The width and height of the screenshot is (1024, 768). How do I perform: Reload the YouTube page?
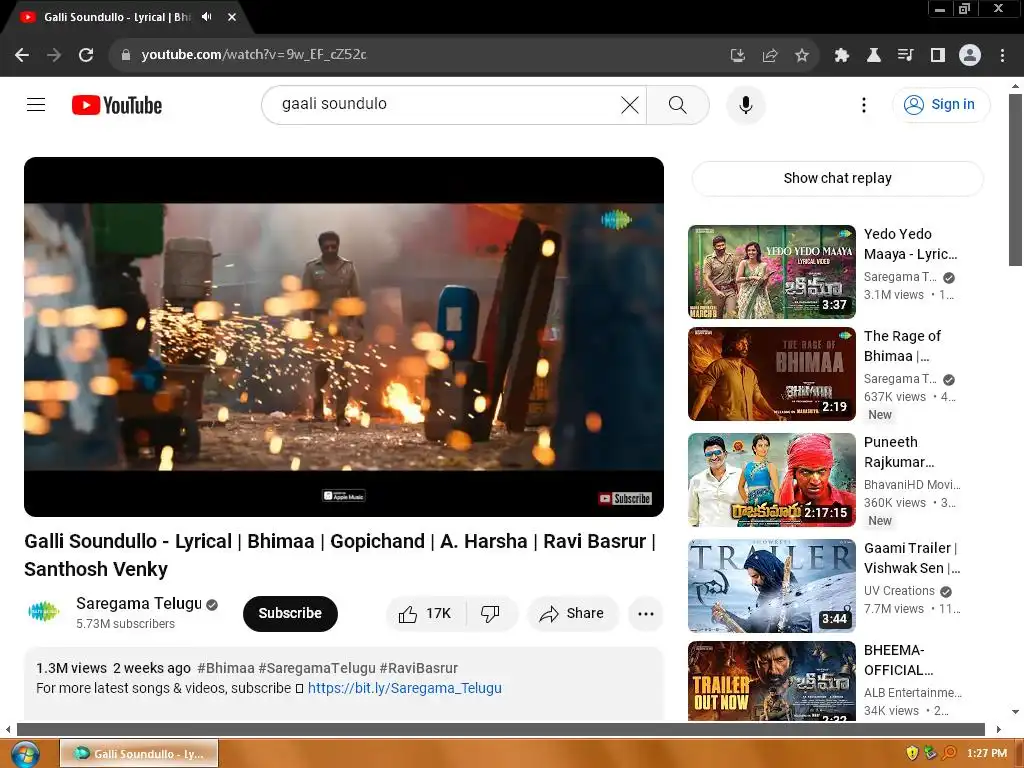pyautogui.click(x=86, y=55)
